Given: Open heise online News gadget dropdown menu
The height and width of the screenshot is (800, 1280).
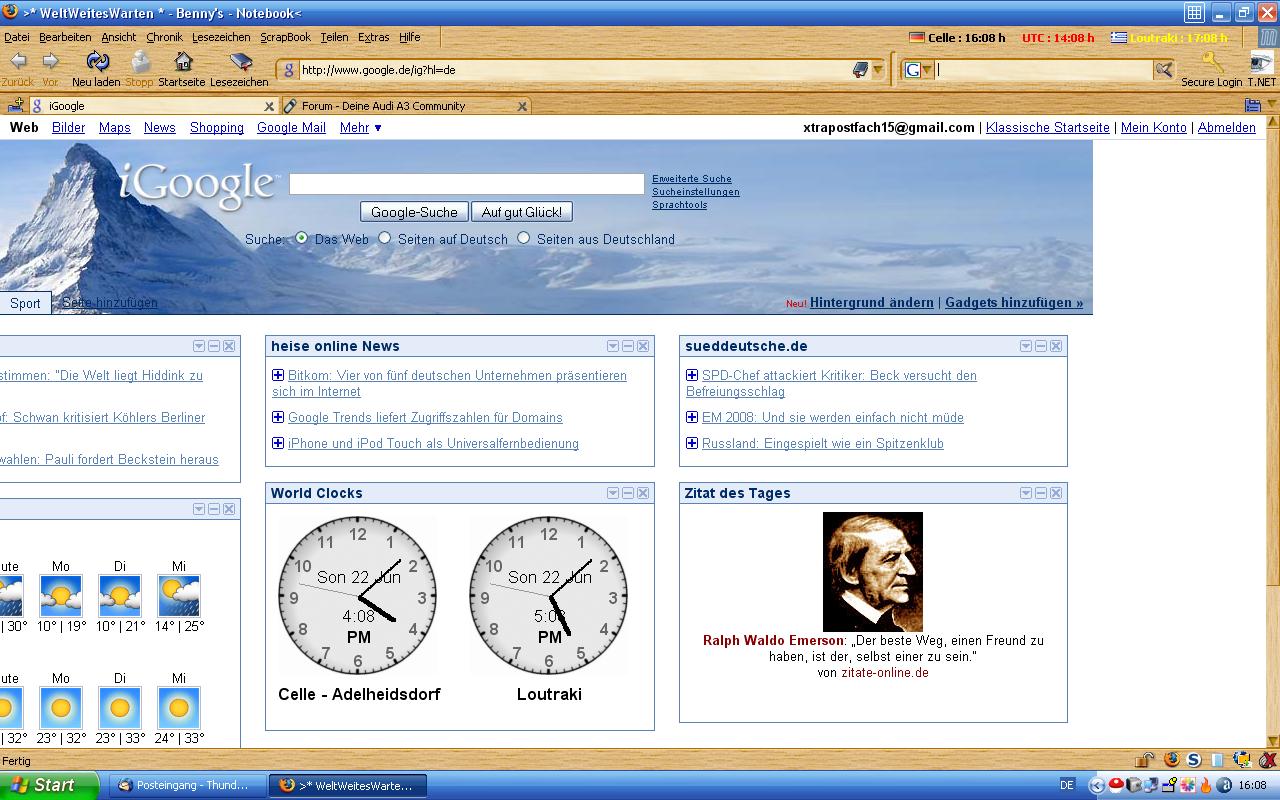Looking at the screenshot, I should 613,346.
